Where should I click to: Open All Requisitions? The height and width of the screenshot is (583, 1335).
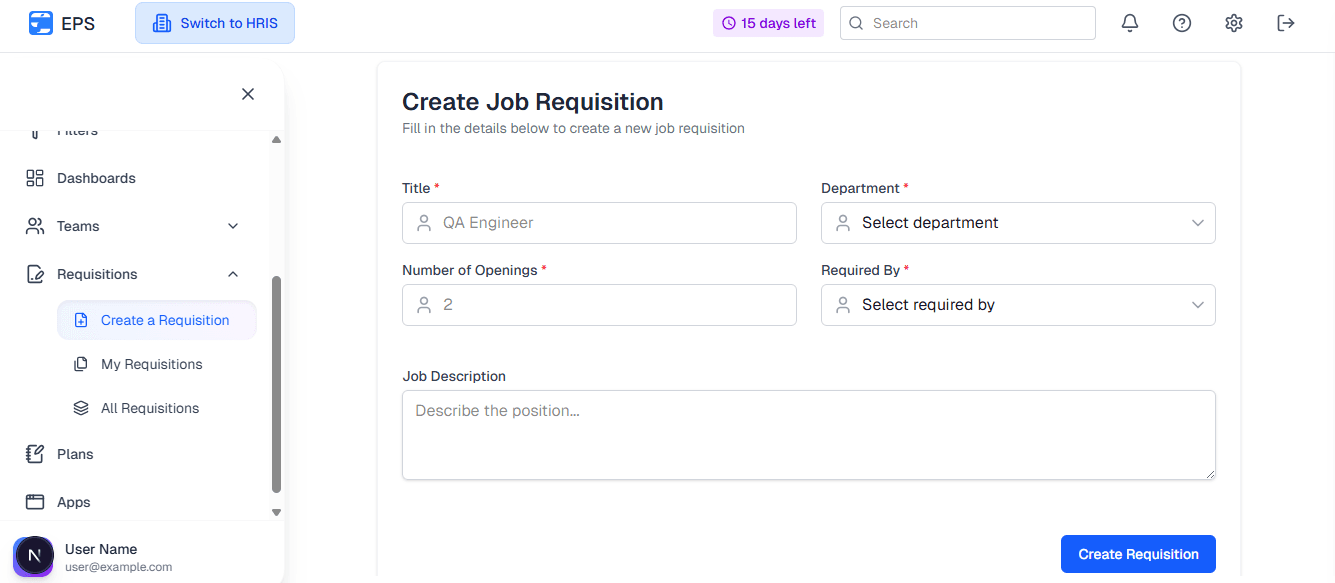click(157, 408)
